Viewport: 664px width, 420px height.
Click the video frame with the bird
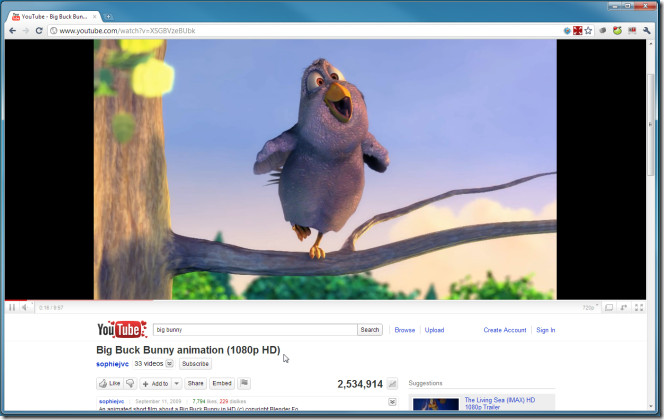pos(325,169)
